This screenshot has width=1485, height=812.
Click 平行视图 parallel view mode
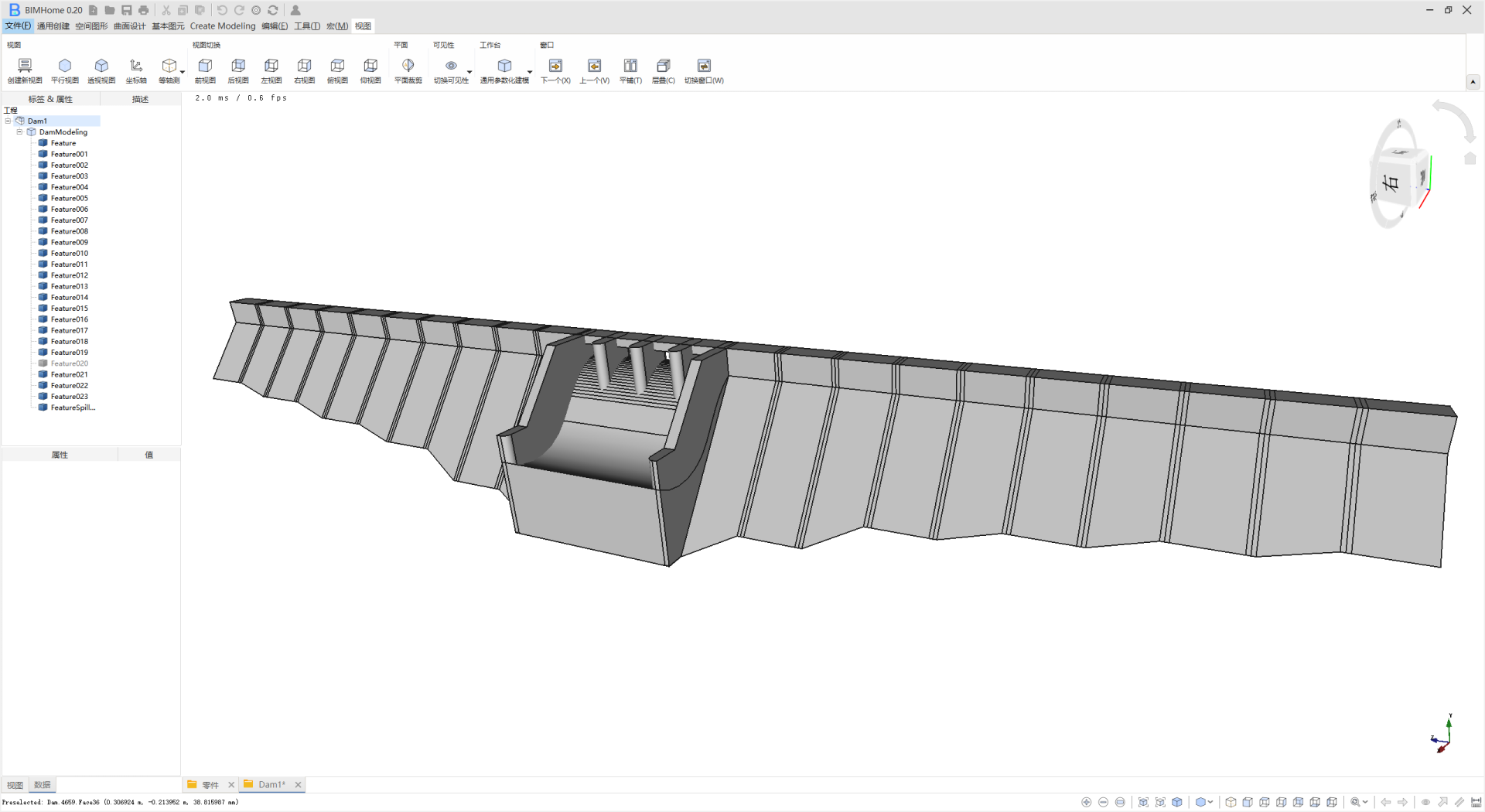point(65,67)
